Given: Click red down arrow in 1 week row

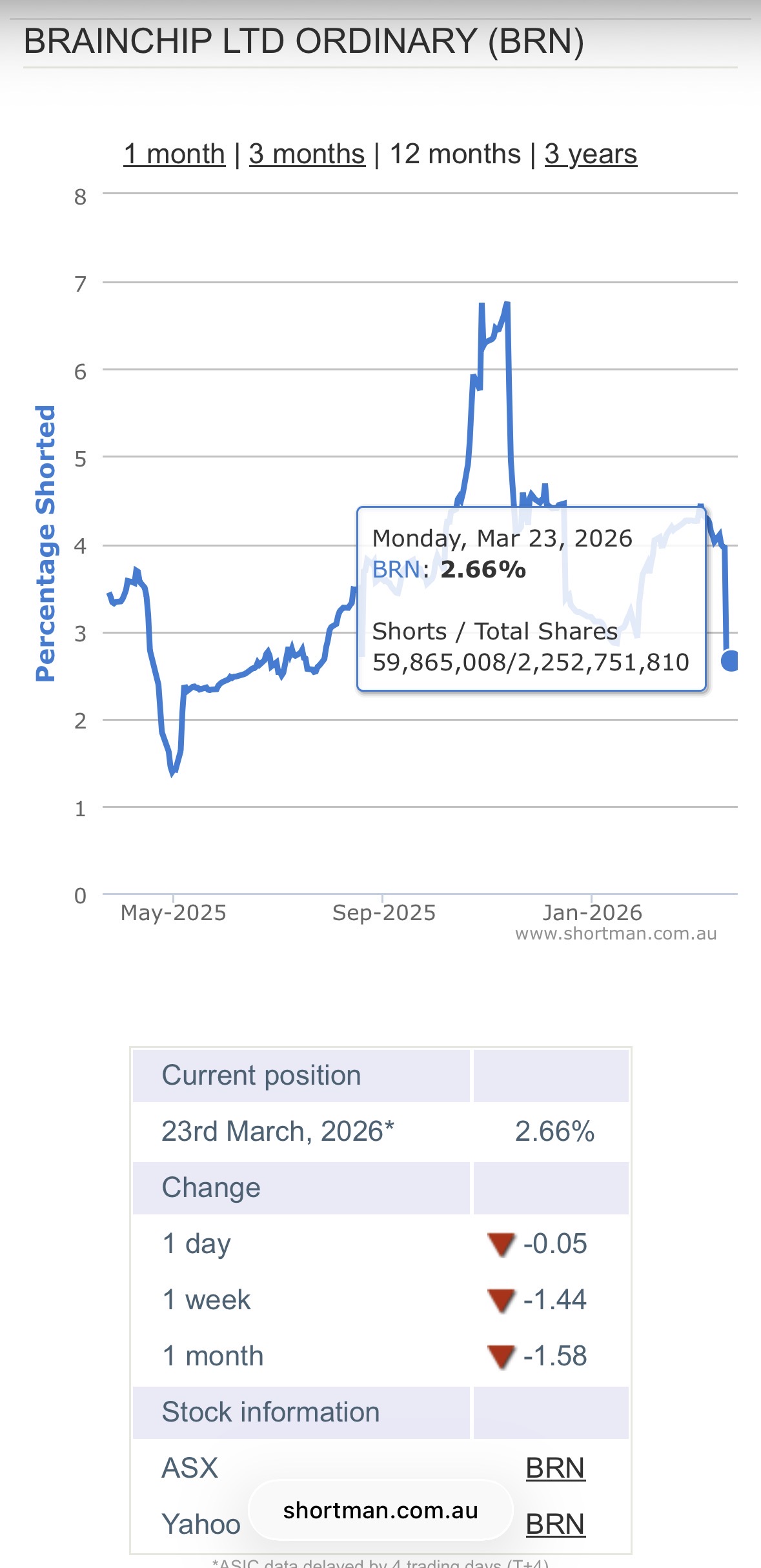Looking at the screenshot, I should click(501, 1300).
